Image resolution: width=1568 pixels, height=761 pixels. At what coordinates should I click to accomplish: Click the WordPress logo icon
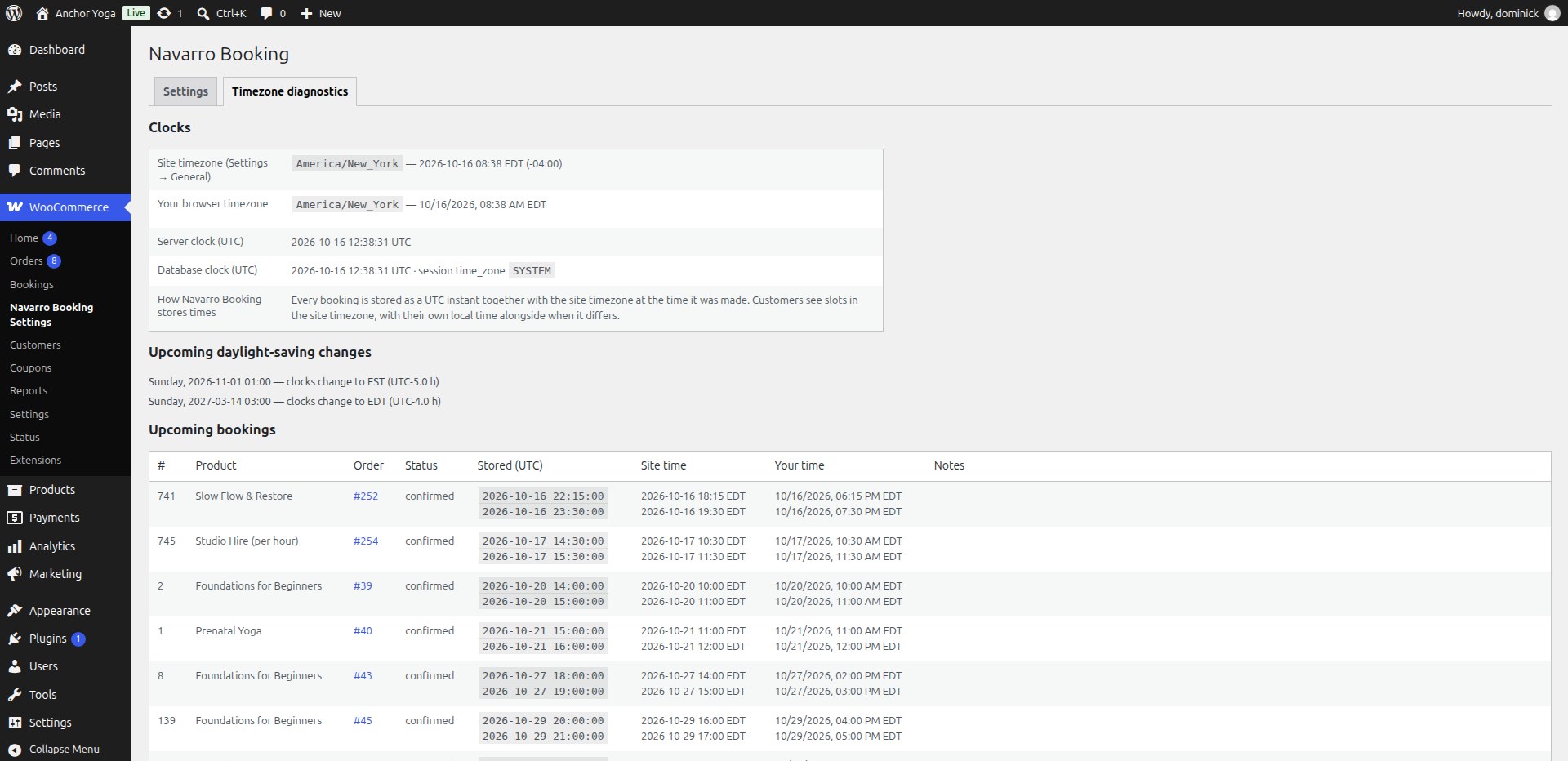[x=14, y=13]
